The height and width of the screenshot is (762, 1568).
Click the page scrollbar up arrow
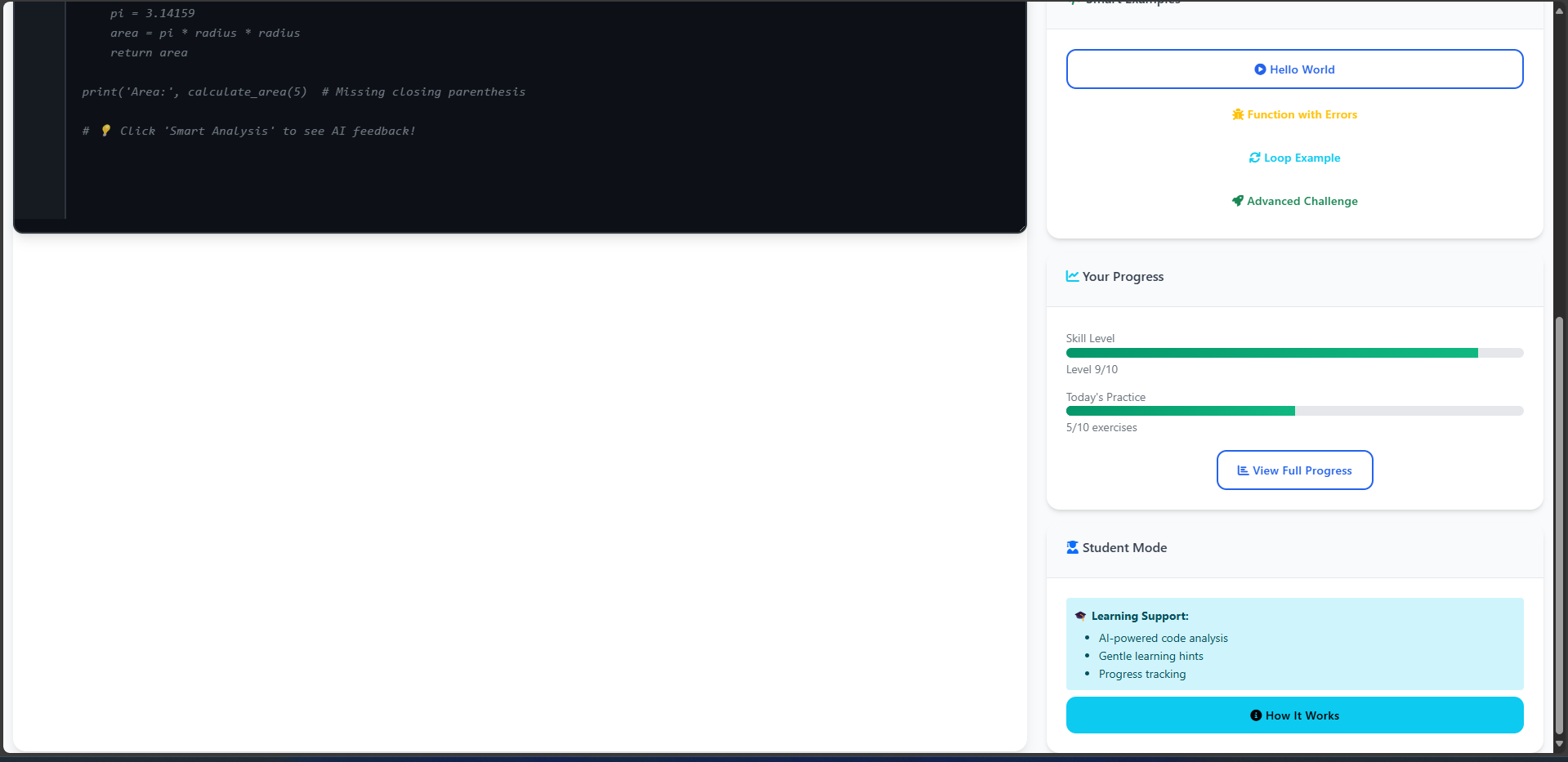(1559, 11)
